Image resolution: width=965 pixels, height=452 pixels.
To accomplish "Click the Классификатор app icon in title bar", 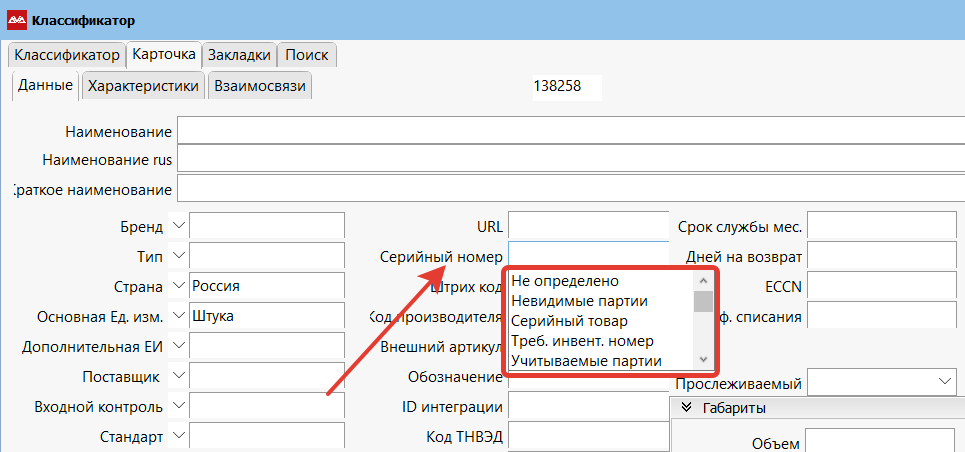I will coord(17,21).
